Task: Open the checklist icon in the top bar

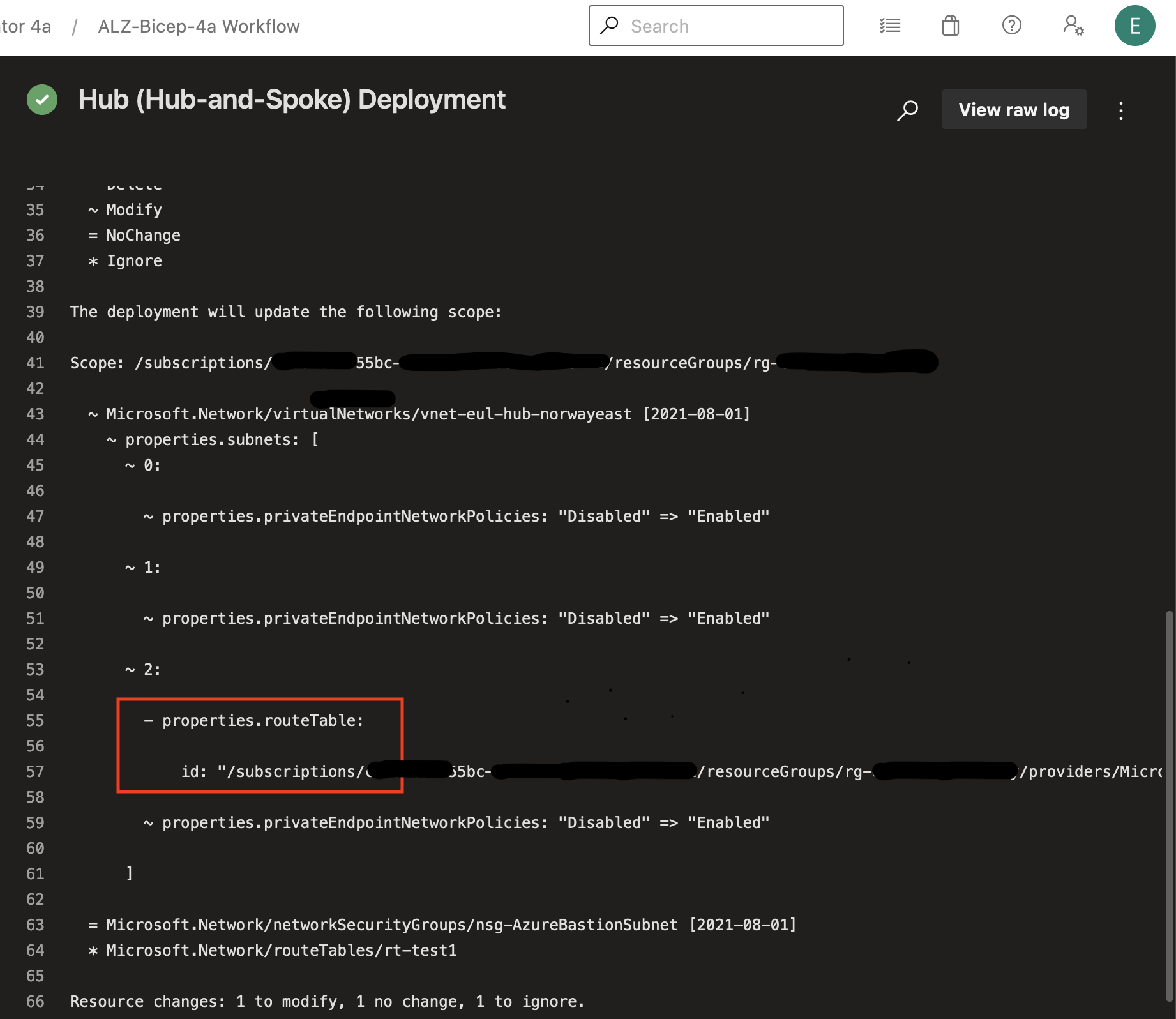Action: [889, 26]
